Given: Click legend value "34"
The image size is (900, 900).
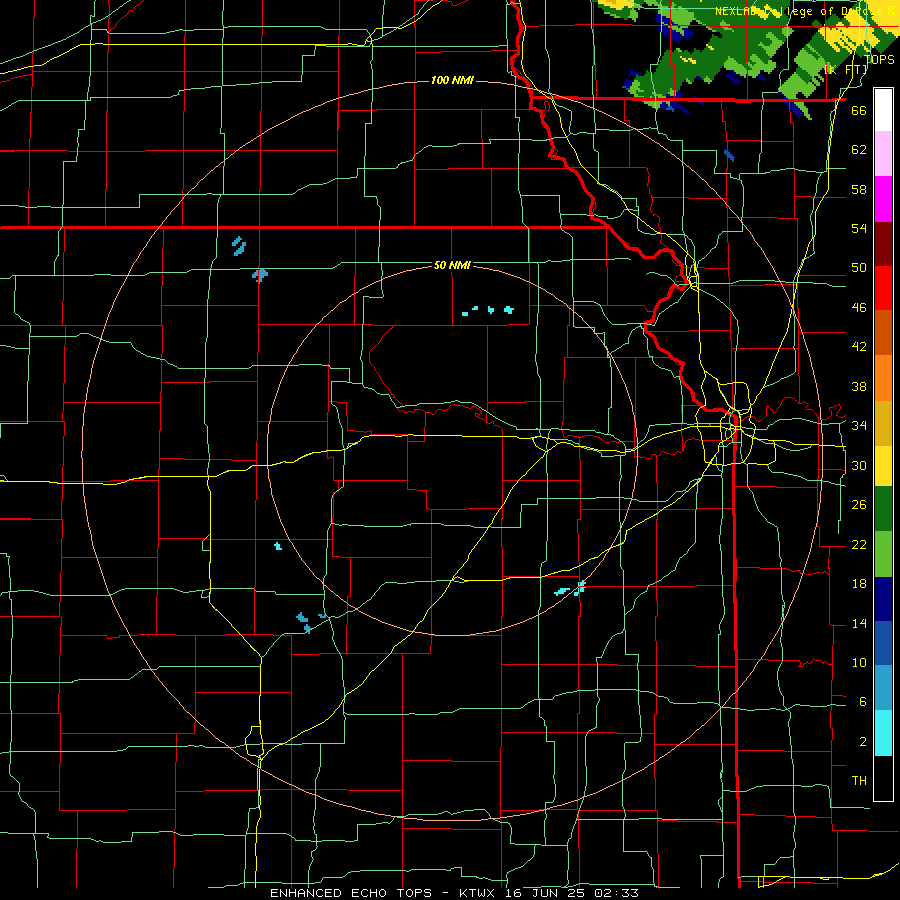Looking at the screenshot, I should pyautogui.click(x=859, y=426).
